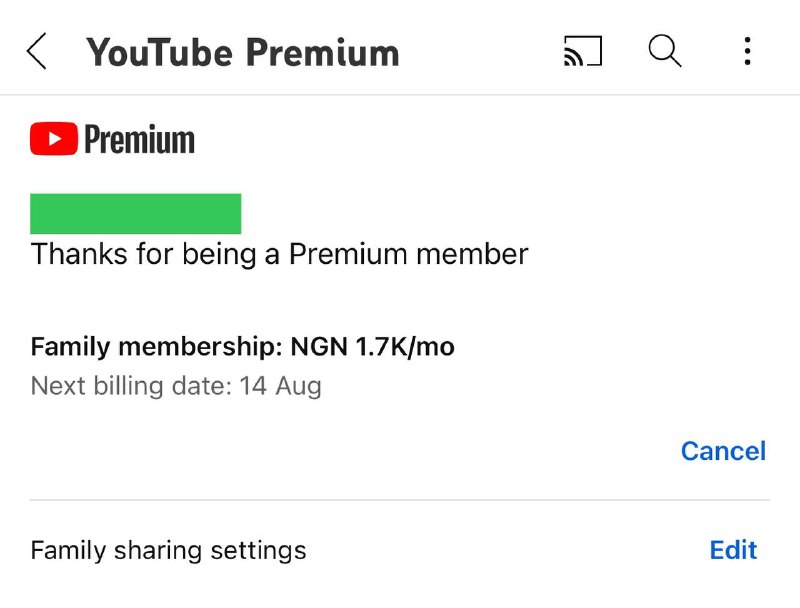Image resolution: width=800 pixels, height=608 pixels.
Task: Click the Family membership pricing row
Action: point(242,346)
